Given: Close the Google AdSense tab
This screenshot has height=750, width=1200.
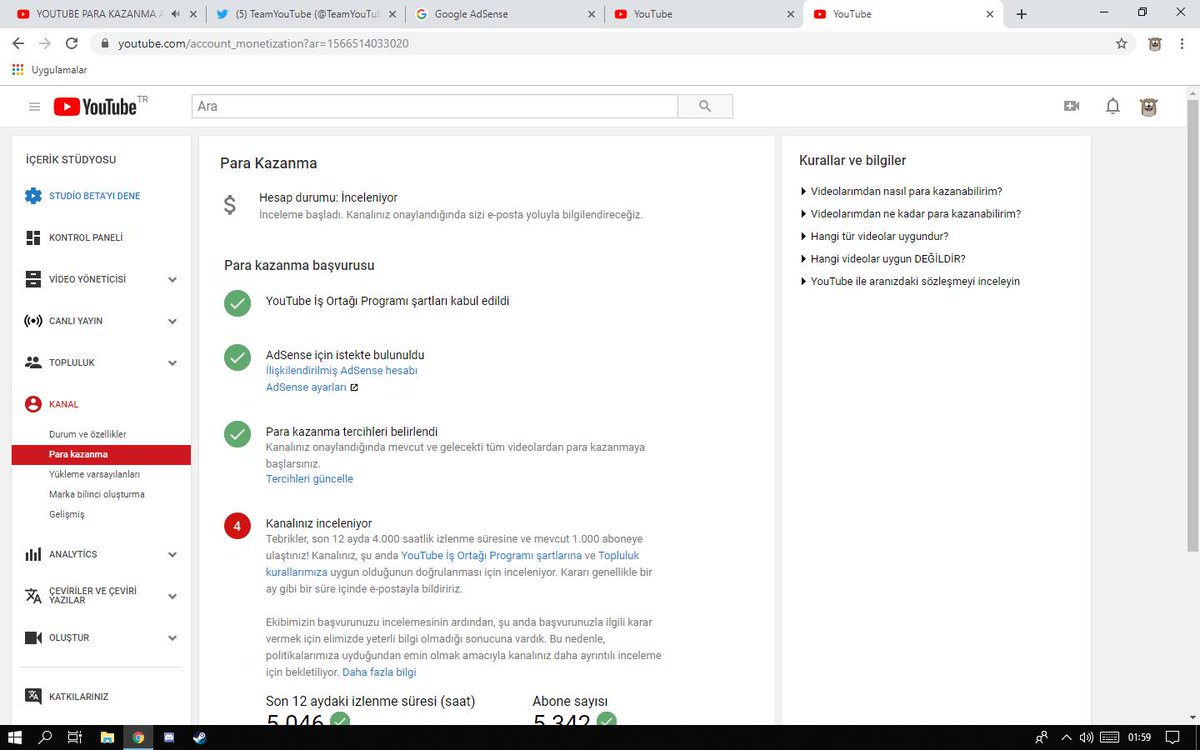Looking at the screenshot, I should 592,14.
